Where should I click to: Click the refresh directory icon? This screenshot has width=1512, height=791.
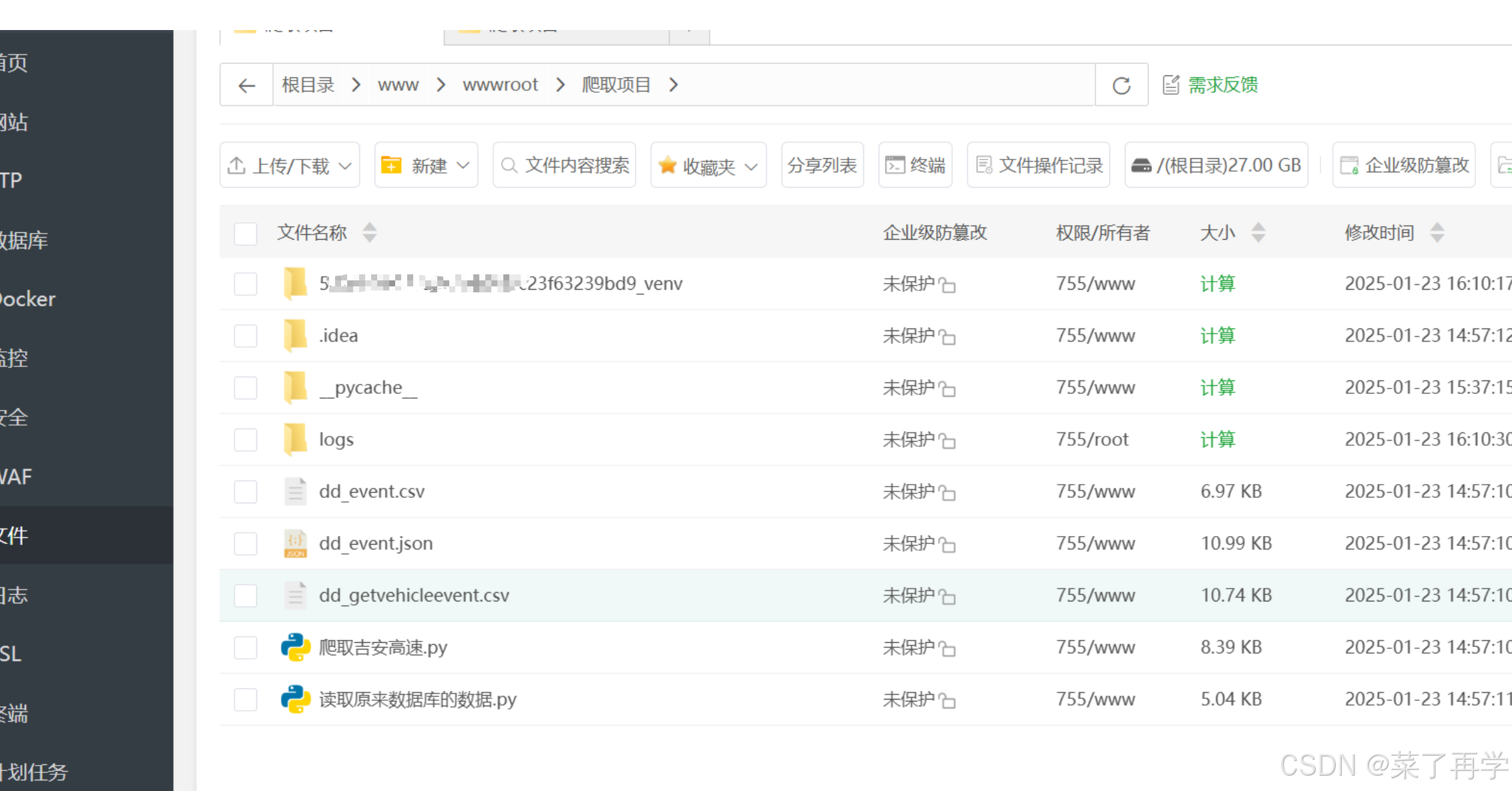coord(1121,85)
